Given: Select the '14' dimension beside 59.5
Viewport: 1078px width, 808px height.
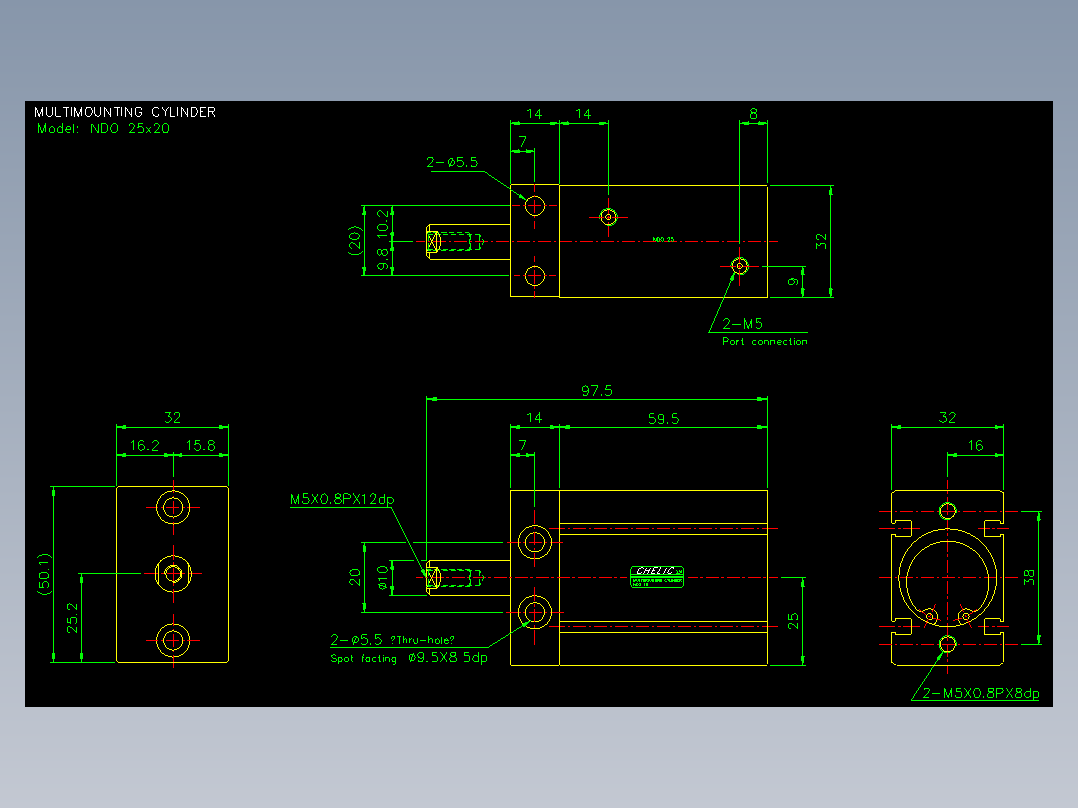Looking at the screenshot, I should (534, 417).
